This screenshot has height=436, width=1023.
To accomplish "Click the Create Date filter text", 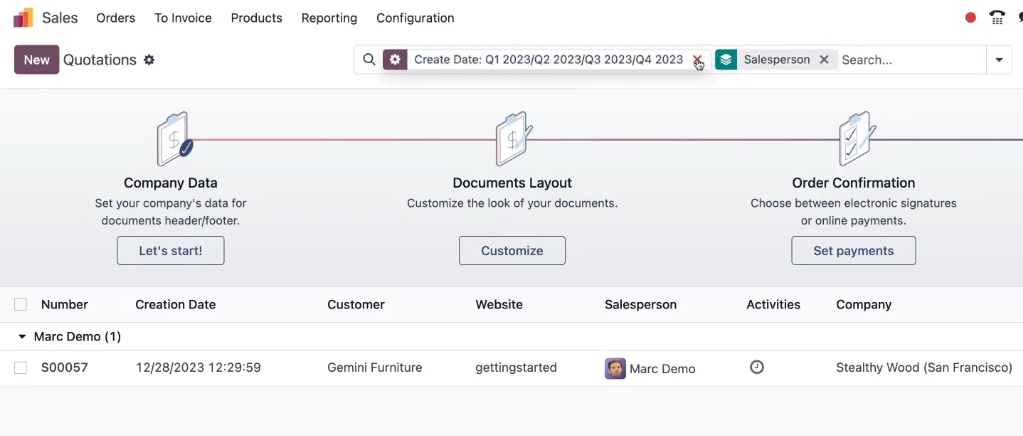I will point(549,60).
